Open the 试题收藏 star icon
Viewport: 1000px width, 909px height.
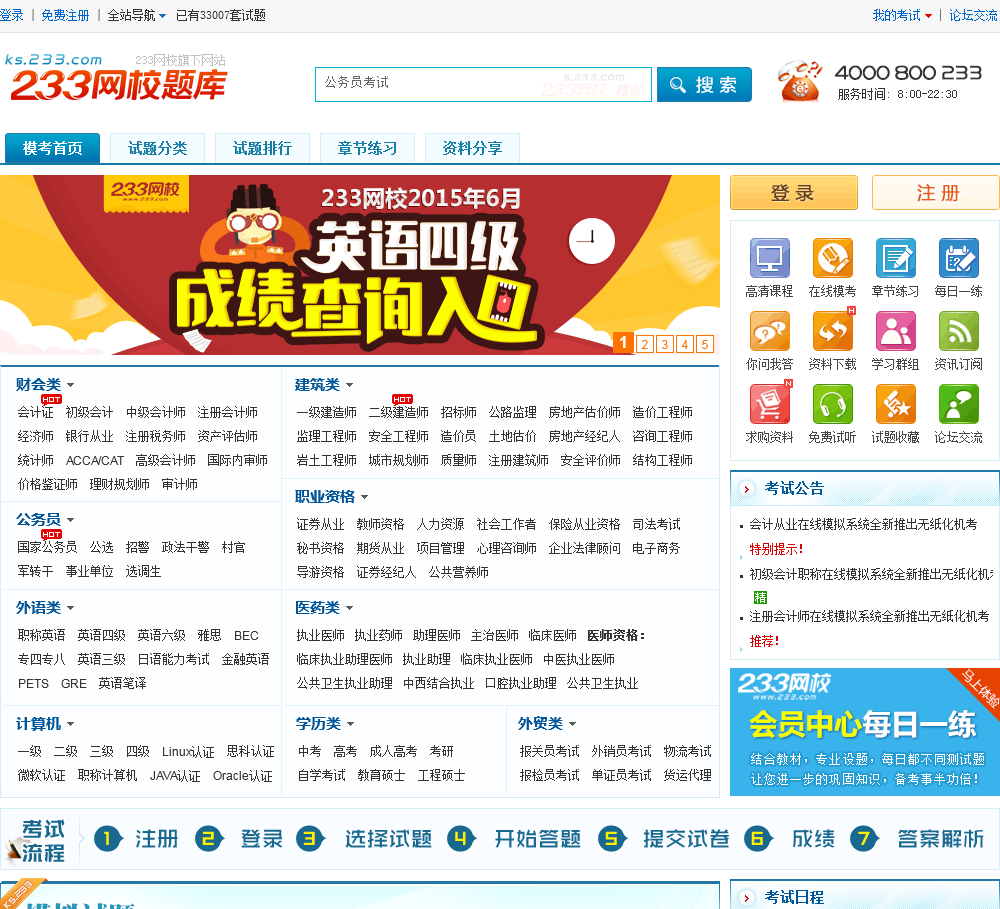895,404
